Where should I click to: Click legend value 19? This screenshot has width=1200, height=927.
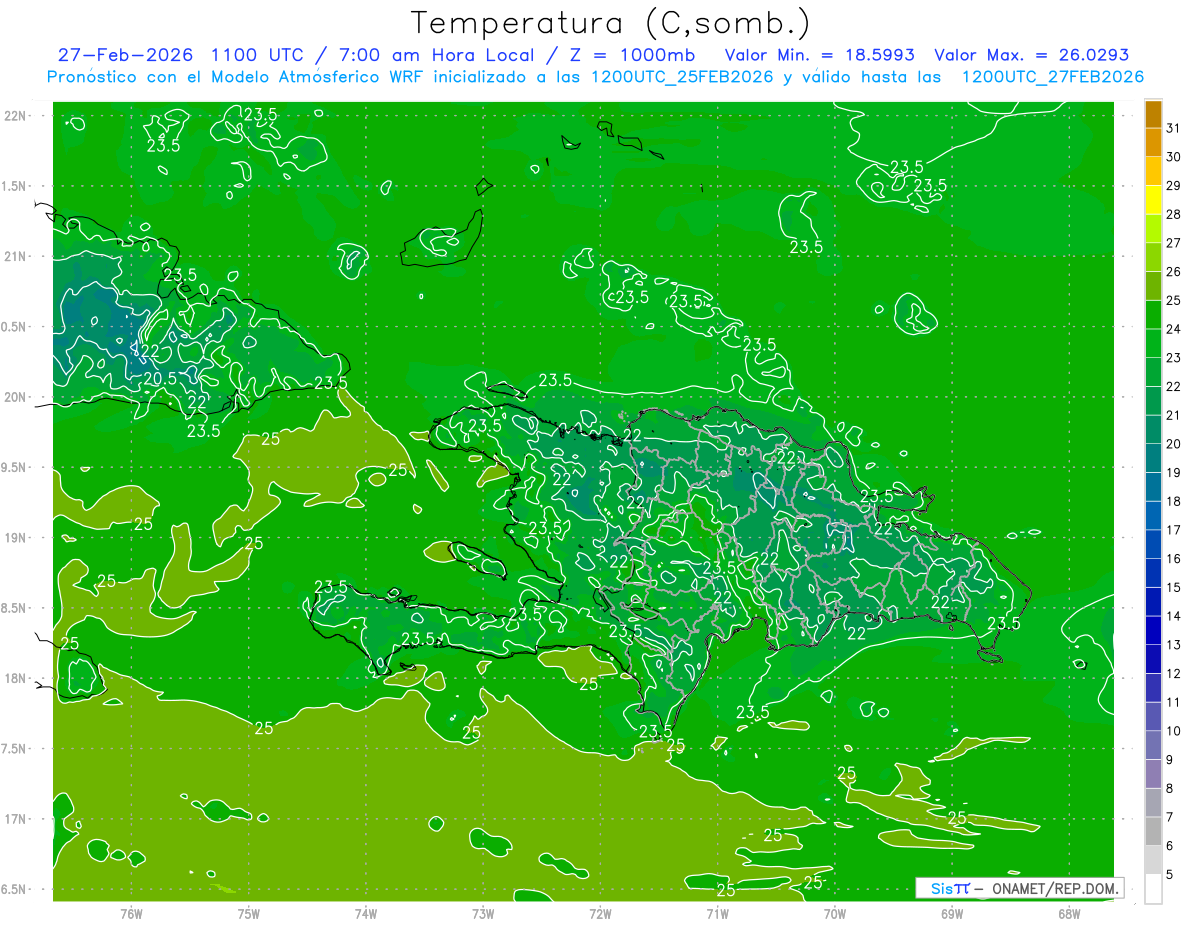pyautogui.click(x=1173, y=472)
